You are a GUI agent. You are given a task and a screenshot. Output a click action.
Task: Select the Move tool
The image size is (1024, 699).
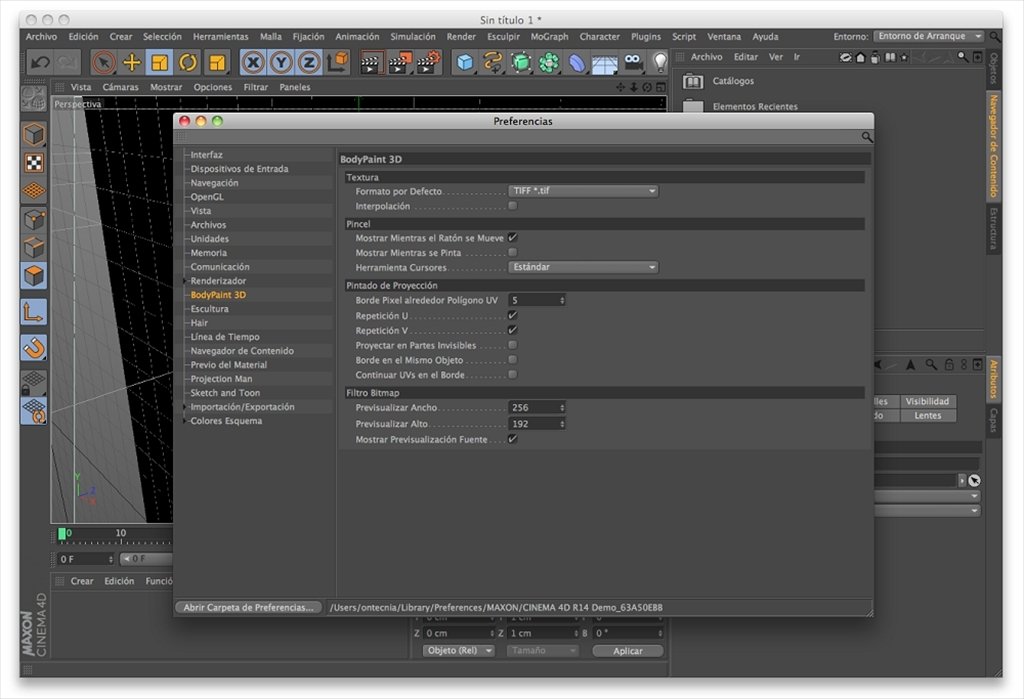click(x=132, y=63)
